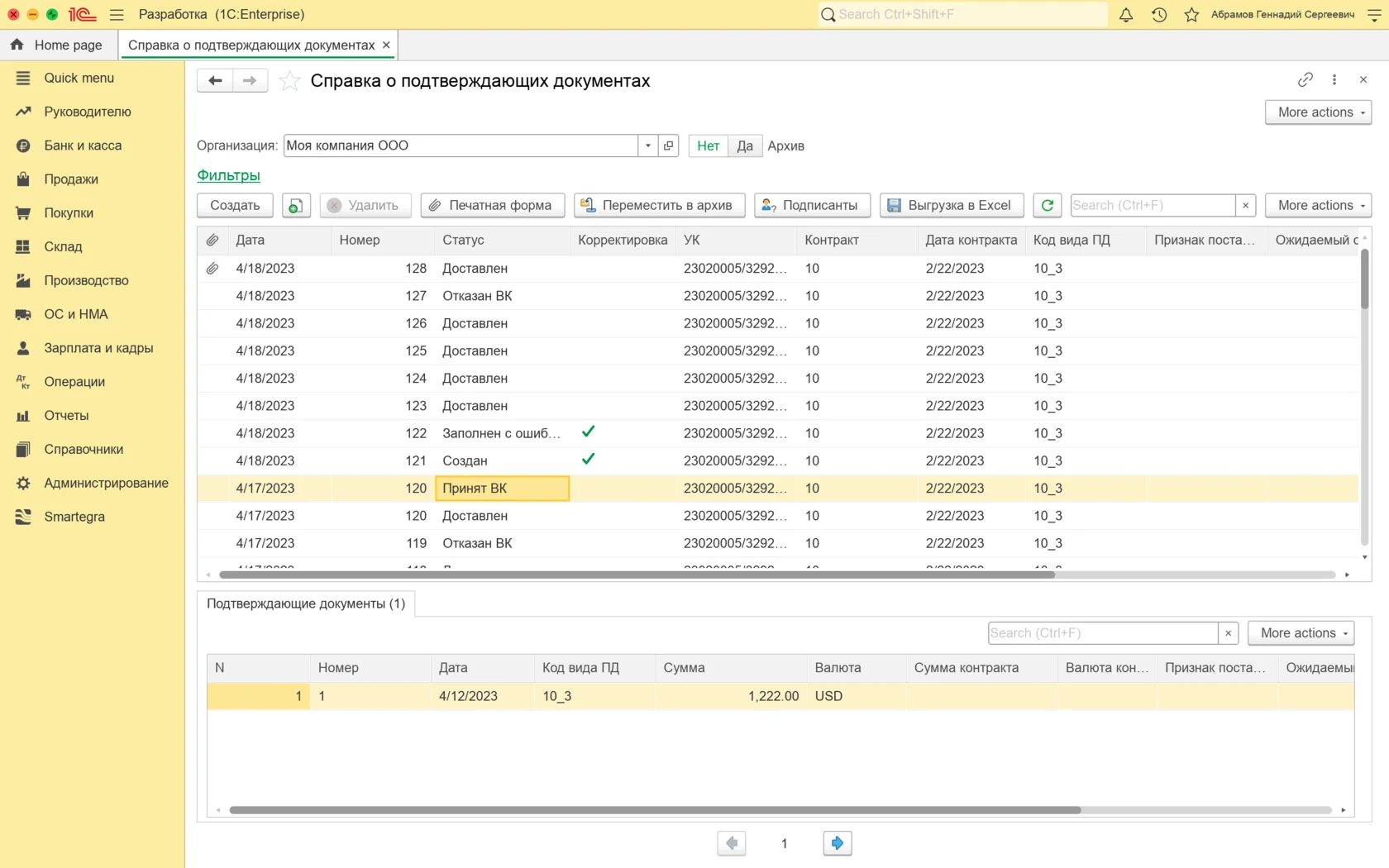Screen dimensions: 1389x868
Task: Click the Фильтры link
Action: coord(228,175)
